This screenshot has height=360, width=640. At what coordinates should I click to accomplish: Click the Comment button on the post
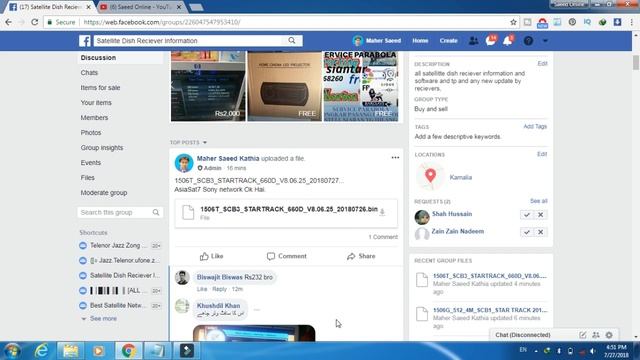[287, 256]
